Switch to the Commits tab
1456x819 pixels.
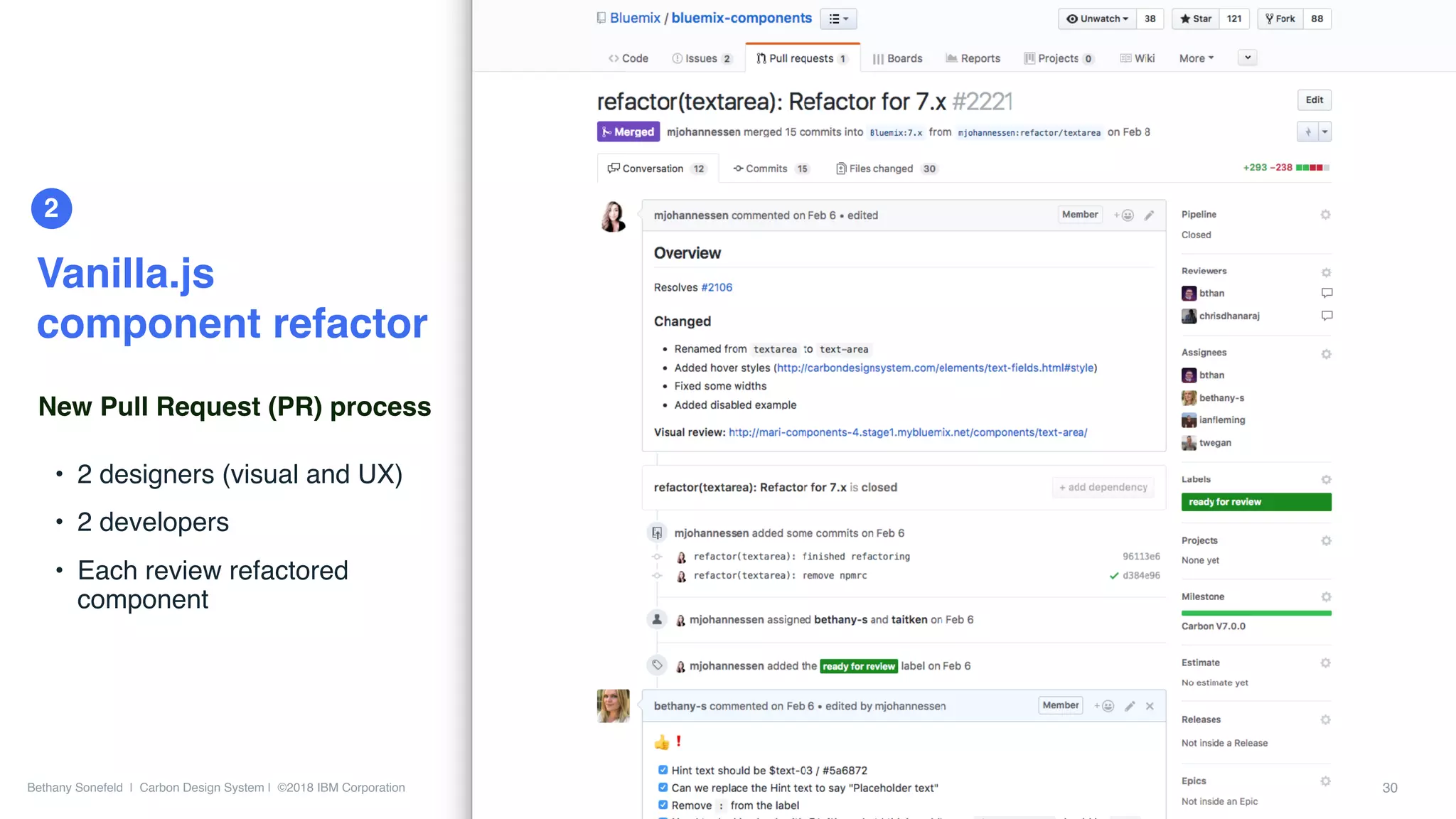771,168
